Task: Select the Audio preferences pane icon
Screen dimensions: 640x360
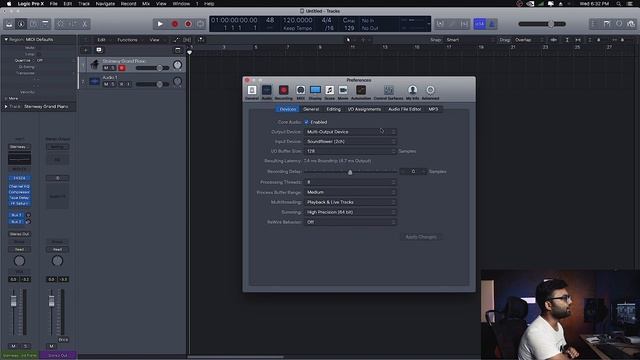Action: 267,92
